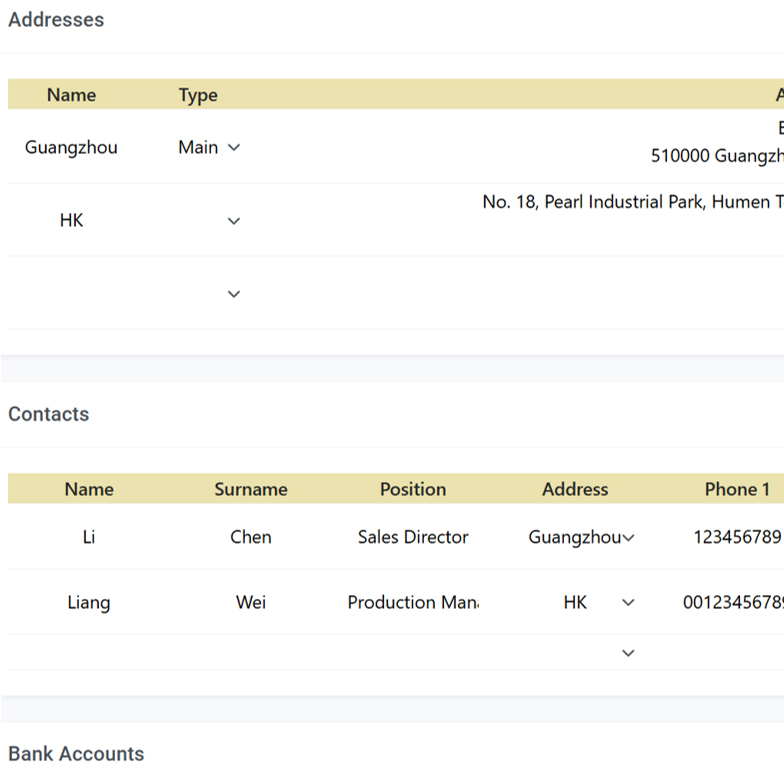Click the Phone 1 field for Liang
This screenshot has height=778, width=784.
pos(733,603)
